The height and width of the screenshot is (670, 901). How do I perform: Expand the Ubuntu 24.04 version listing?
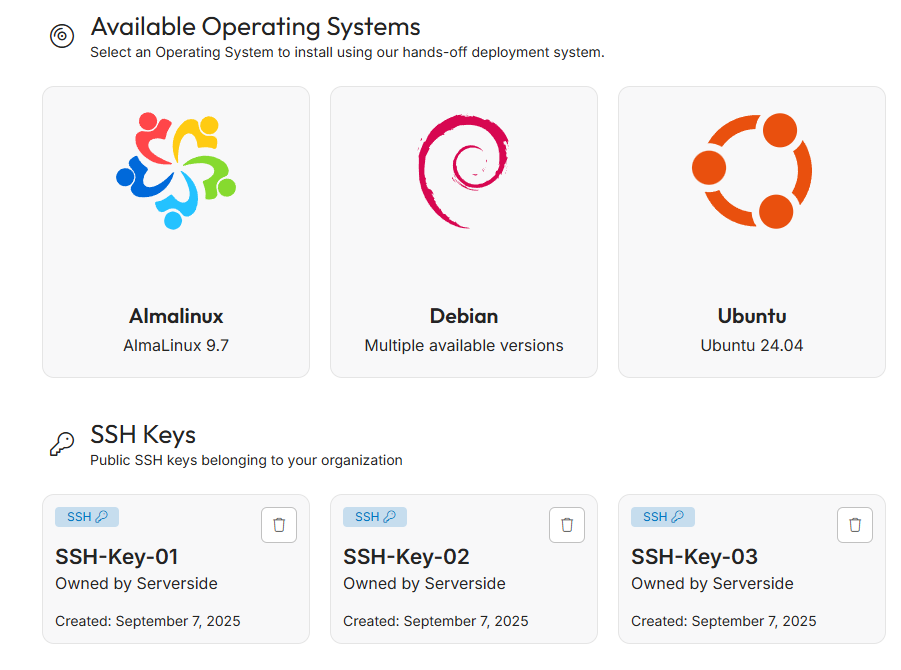751,344
